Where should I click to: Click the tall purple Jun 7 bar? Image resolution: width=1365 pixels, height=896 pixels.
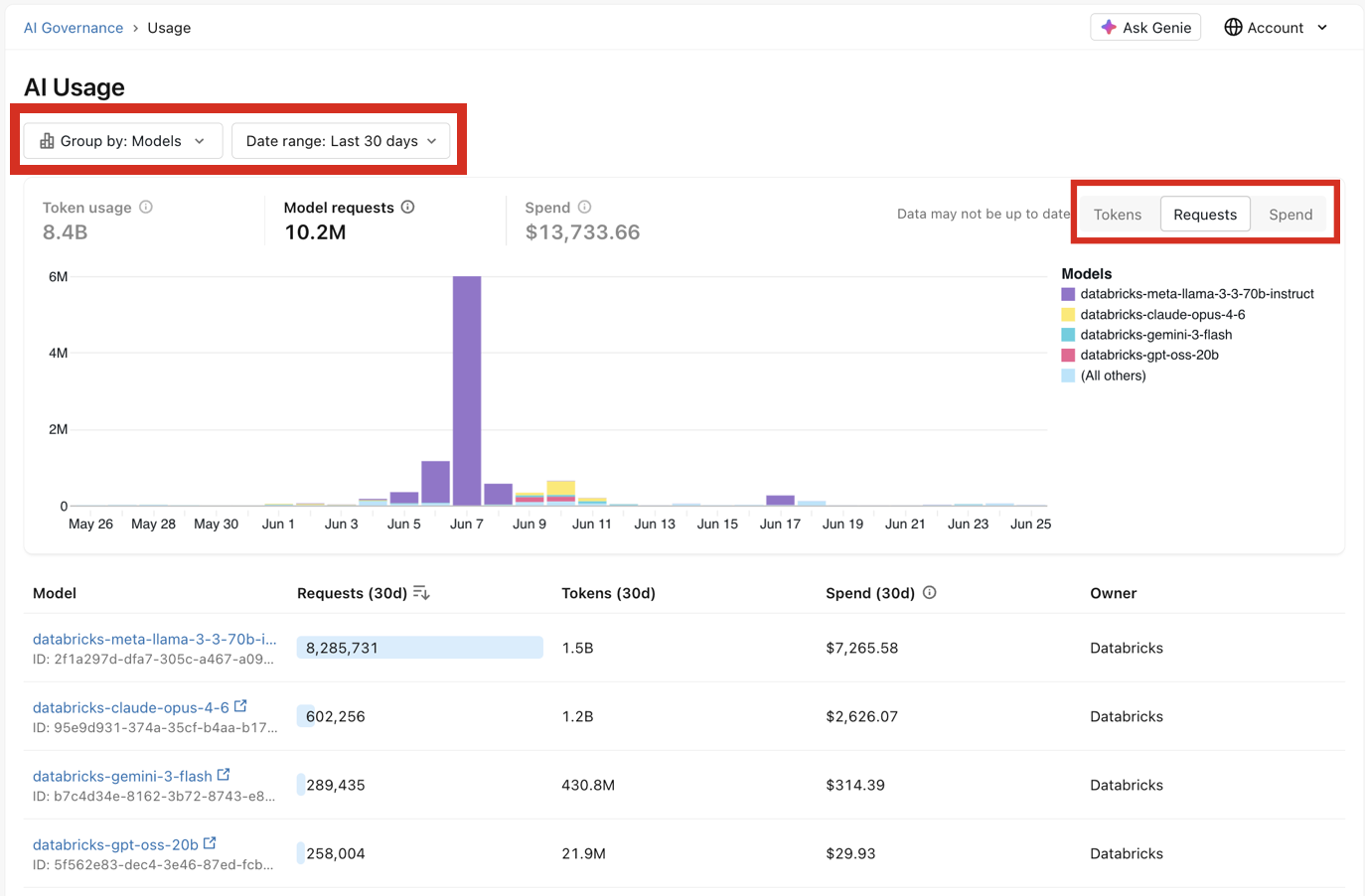[x=467, y=390]
